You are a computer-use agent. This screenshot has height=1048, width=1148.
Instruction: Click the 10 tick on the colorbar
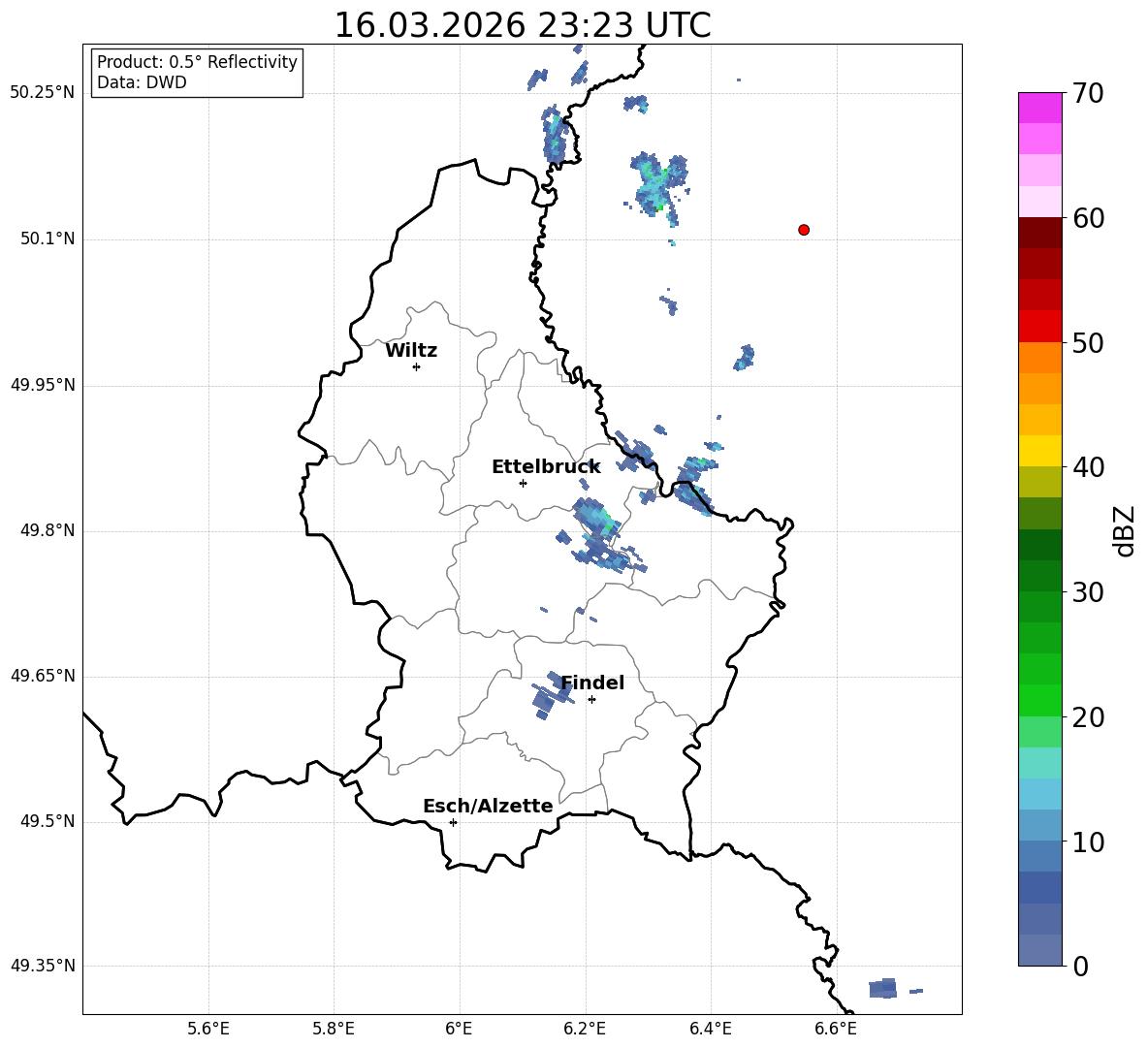pos(1088,842)
